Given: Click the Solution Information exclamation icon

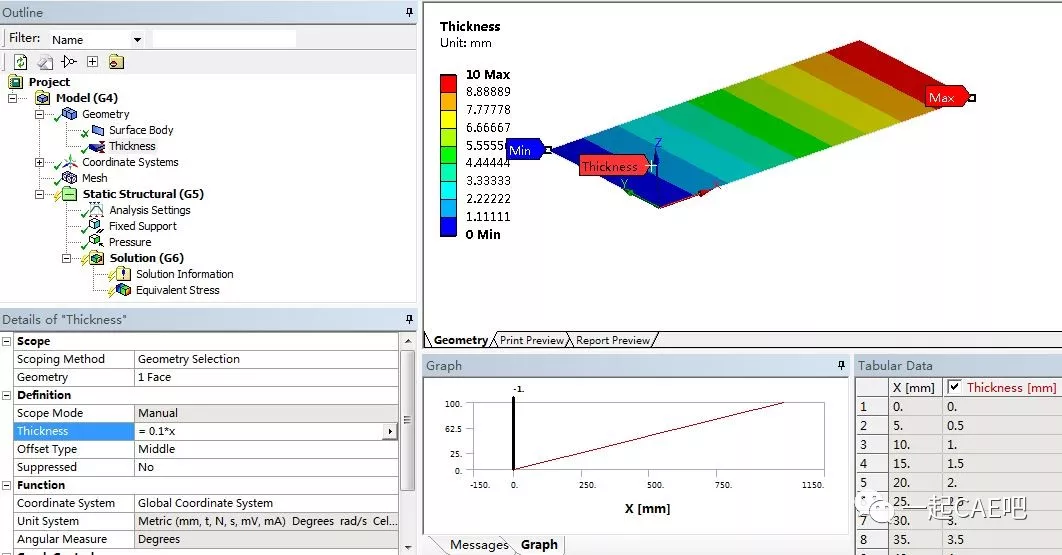Looking at the screenshot, I should click(123, 274).
